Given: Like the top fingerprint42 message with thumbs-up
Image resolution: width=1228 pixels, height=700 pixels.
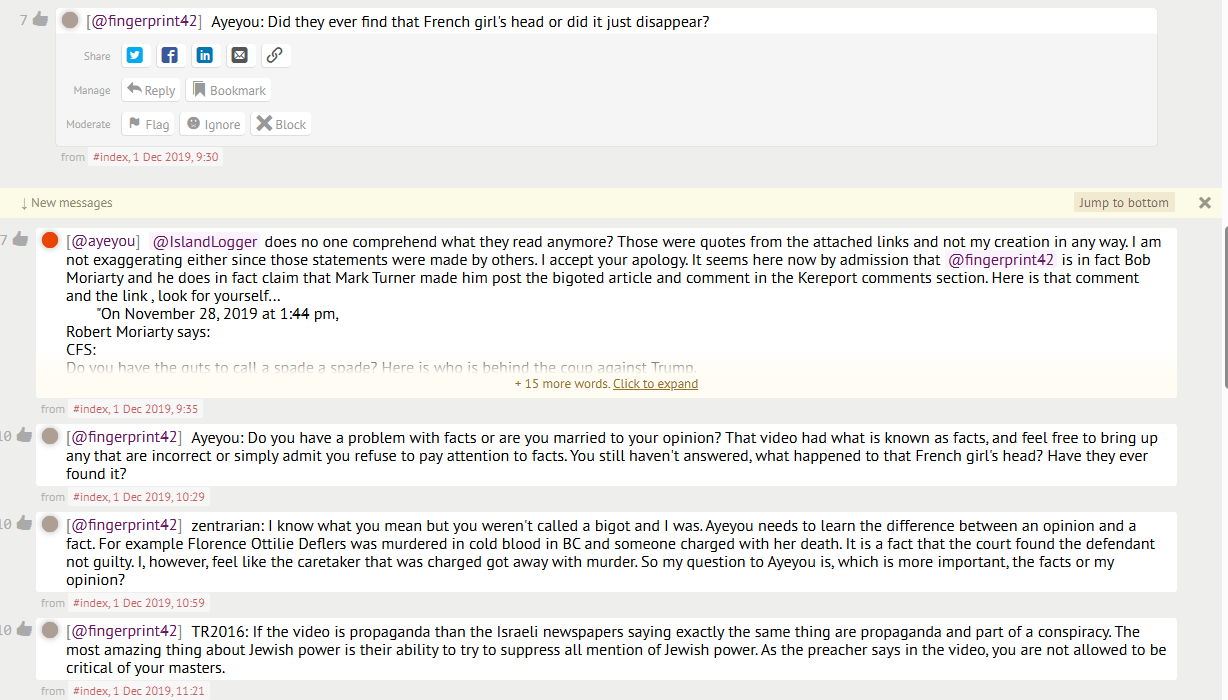Looking at the screenshot, I should [x=40, y=19].
